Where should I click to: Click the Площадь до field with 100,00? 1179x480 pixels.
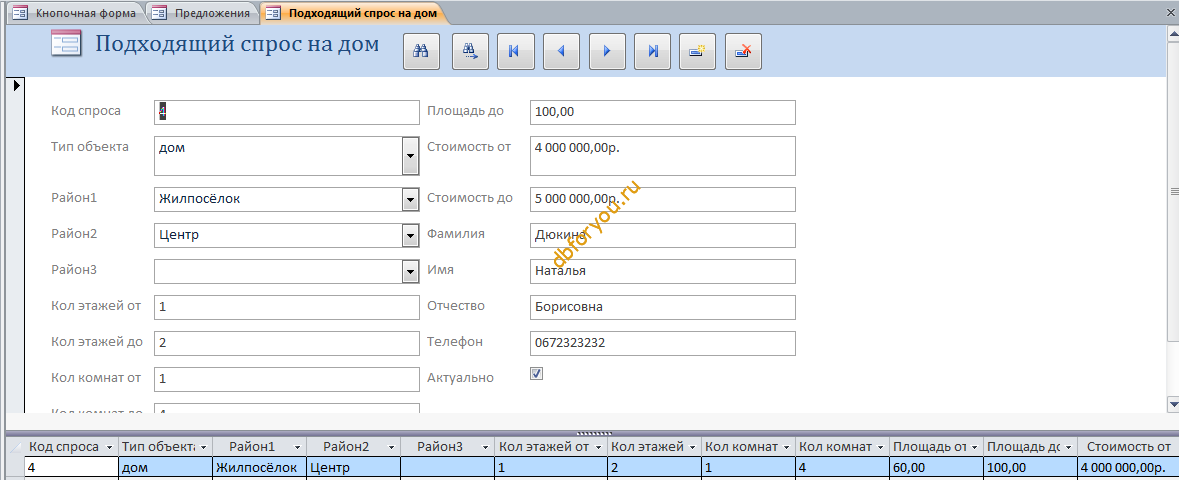tap(662, 112)
